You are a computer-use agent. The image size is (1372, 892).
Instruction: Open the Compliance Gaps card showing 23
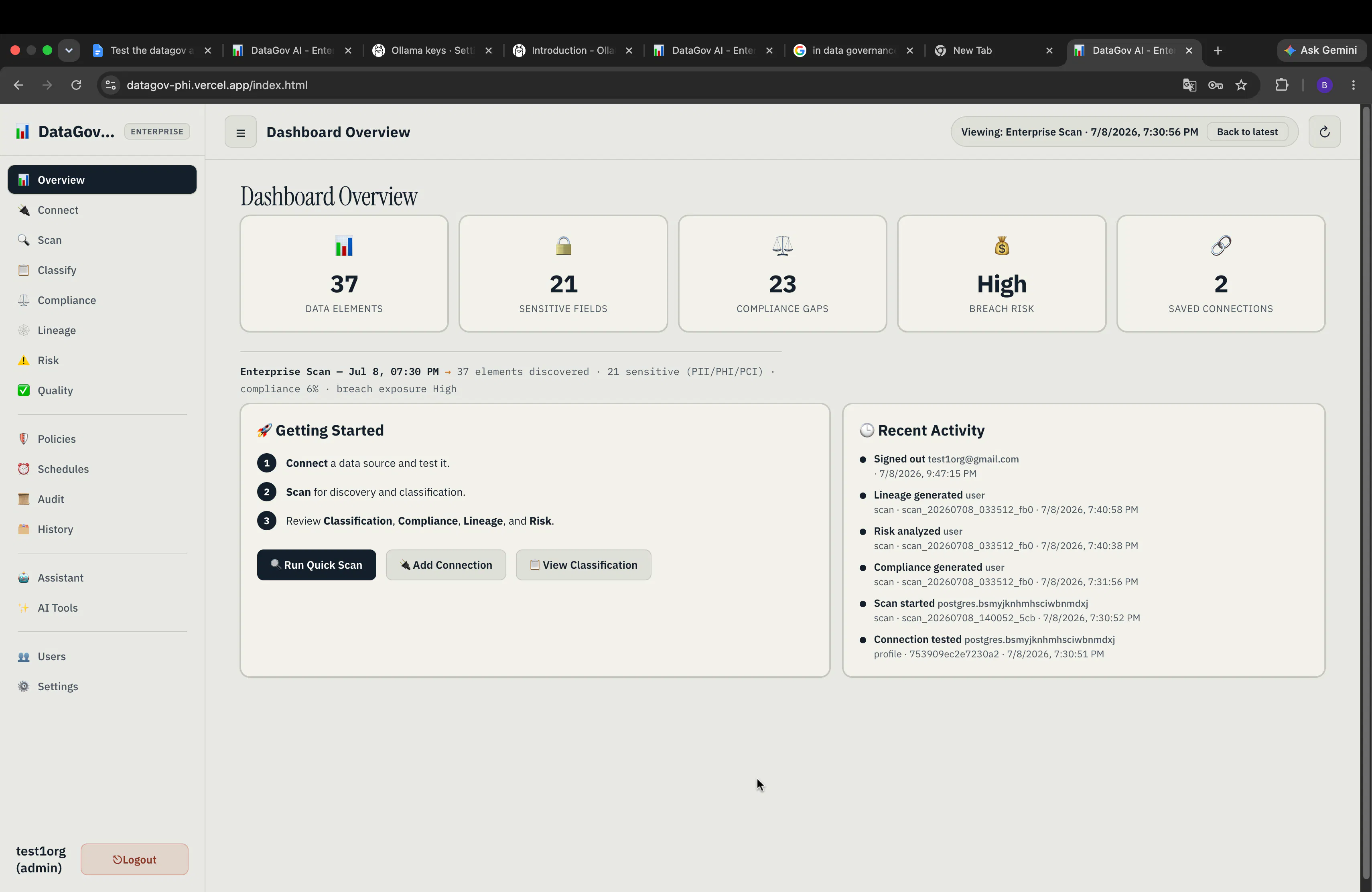point(782,274)
